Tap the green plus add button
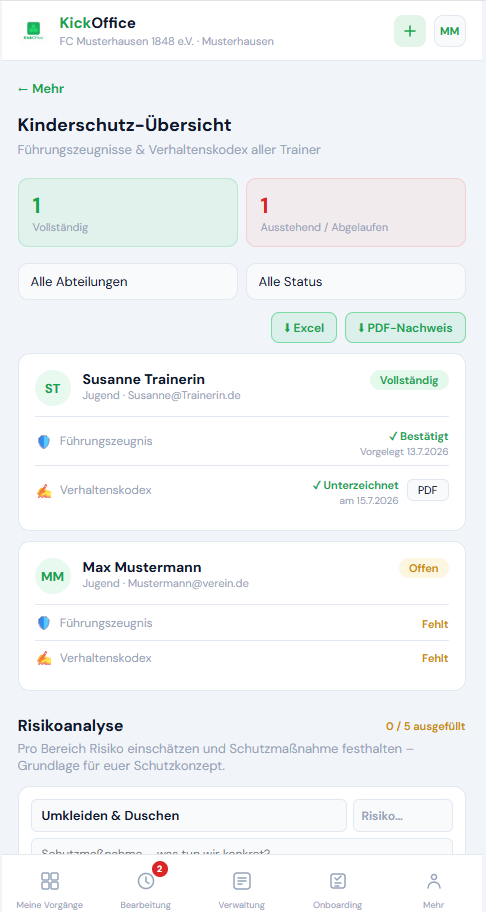 (x=410, y=31)
